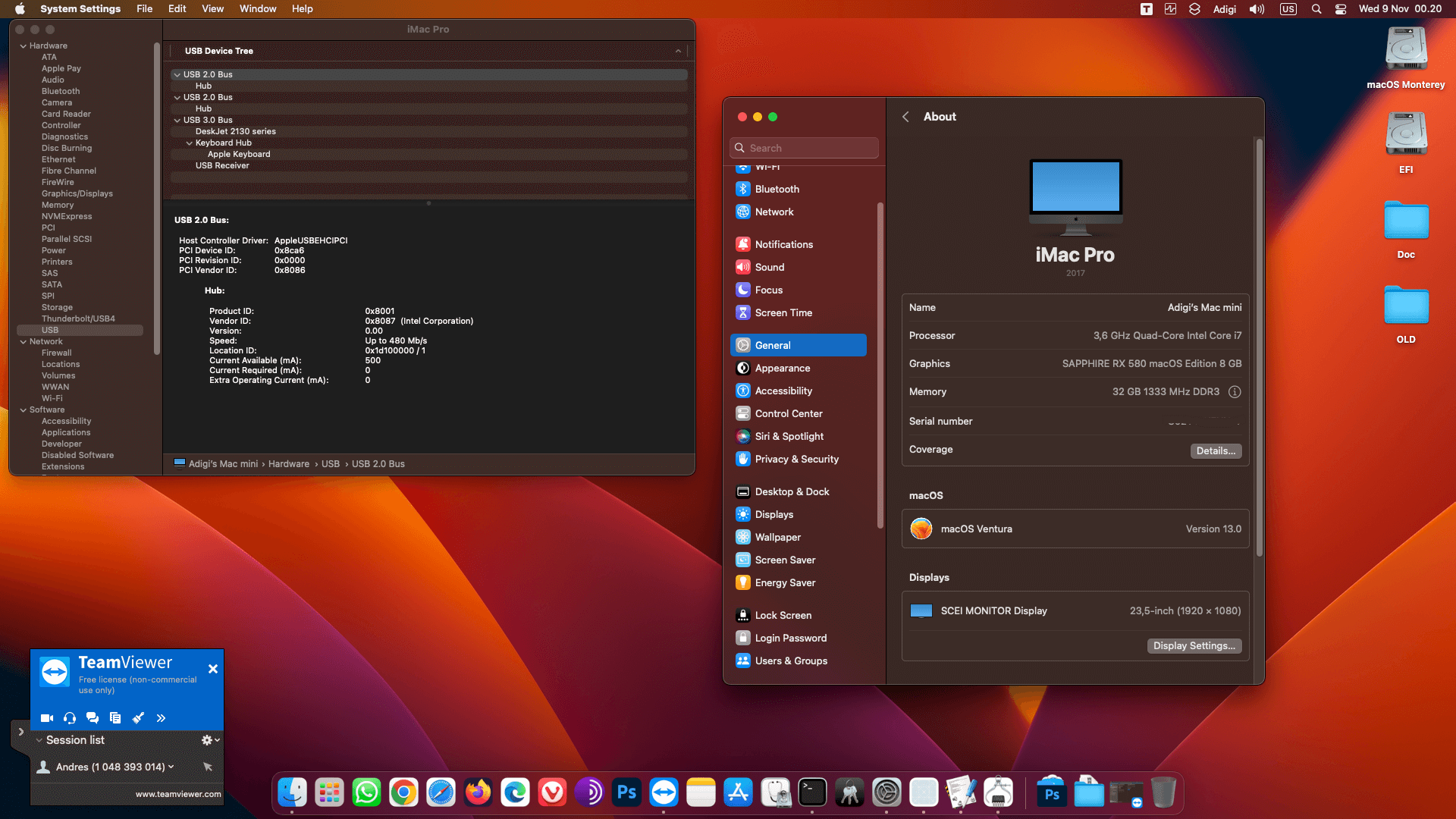This screenshot has width=1456, height=819.
Task: Open the www.teamviewer.com link
Action: click(x=178, y=794)
